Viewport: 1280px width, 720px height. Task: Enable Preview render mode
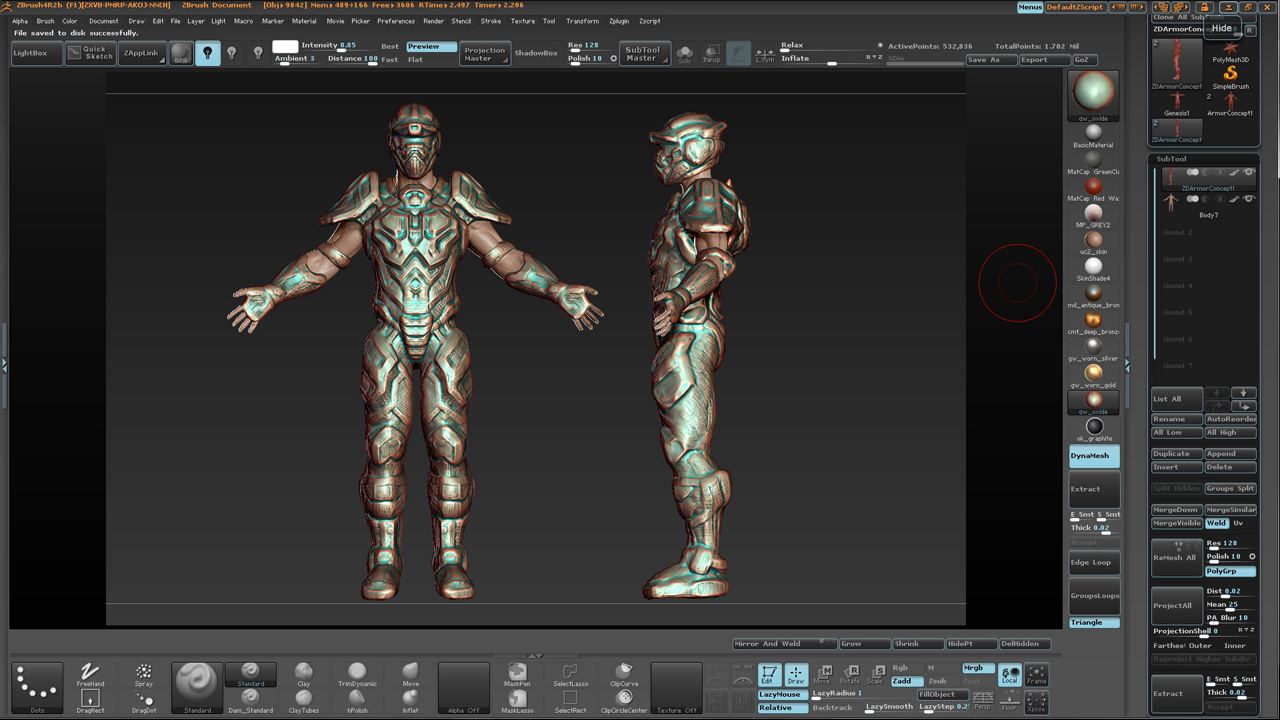432,47
